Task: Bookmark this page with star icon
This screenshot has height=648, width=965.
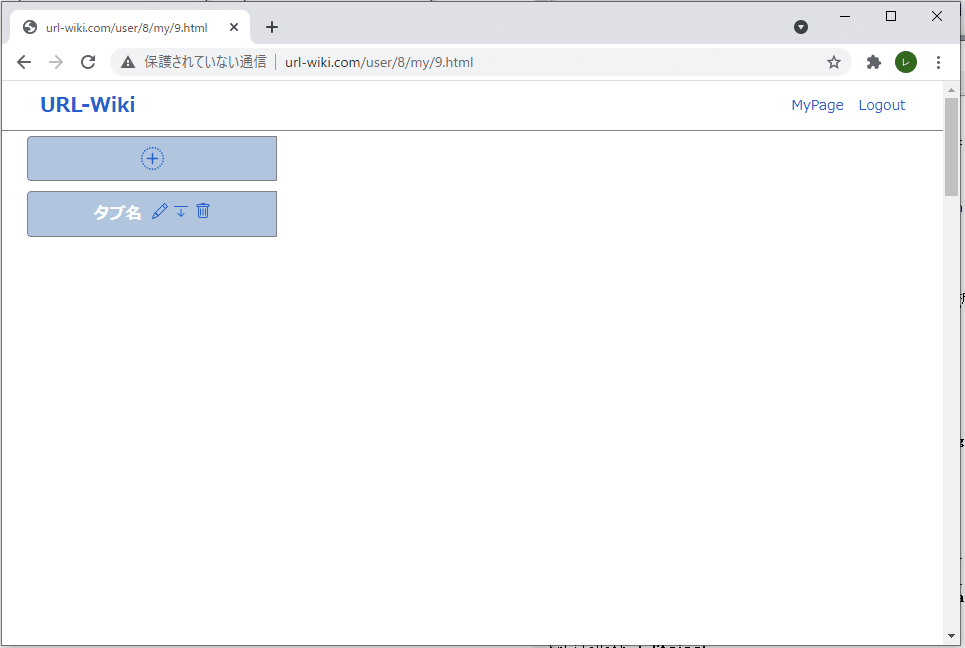Action: coord(833,62)
